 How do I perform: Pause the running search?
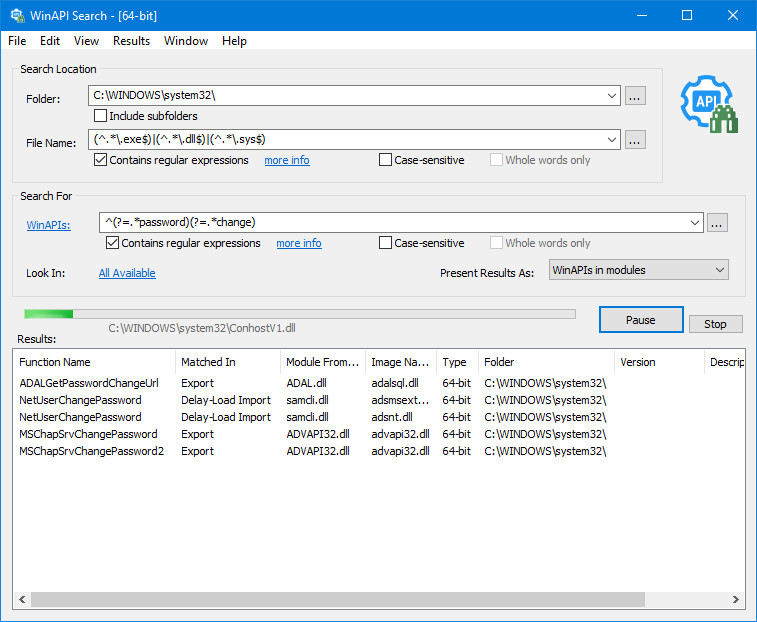click(641, 320)
